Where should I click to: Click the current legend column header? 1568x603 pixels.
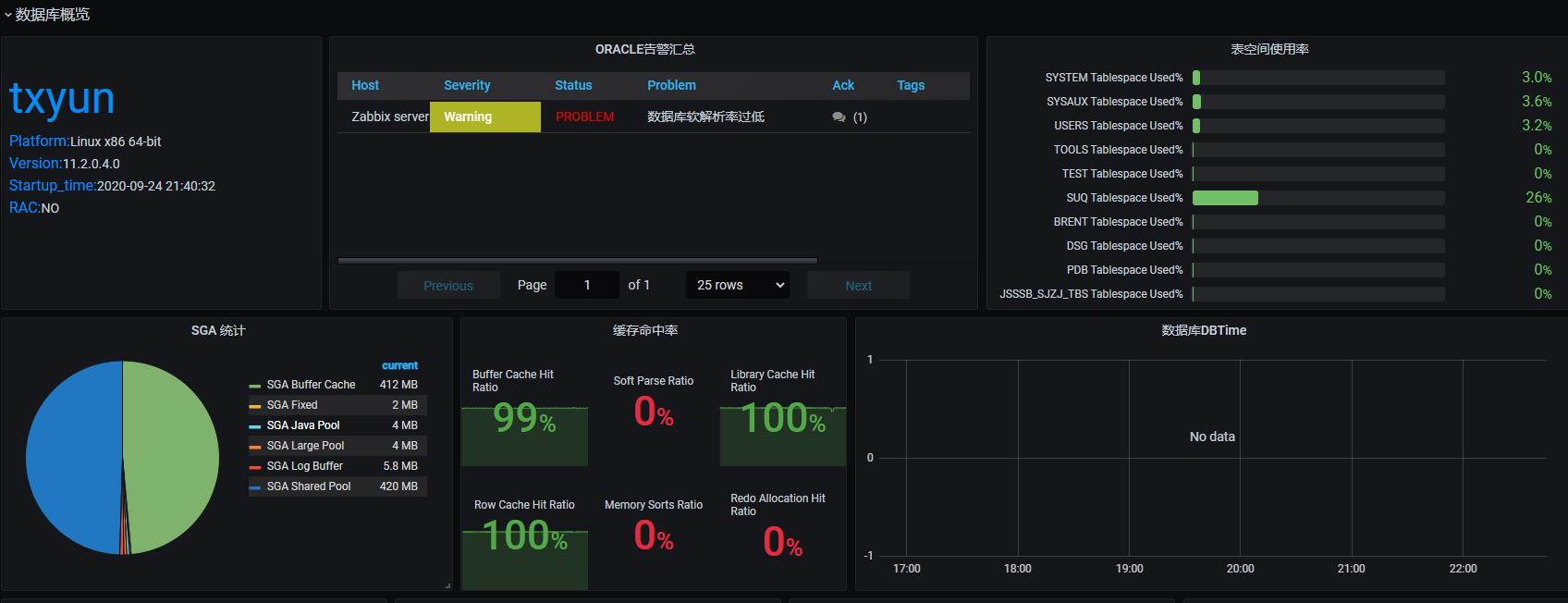[x=399, y=365]
